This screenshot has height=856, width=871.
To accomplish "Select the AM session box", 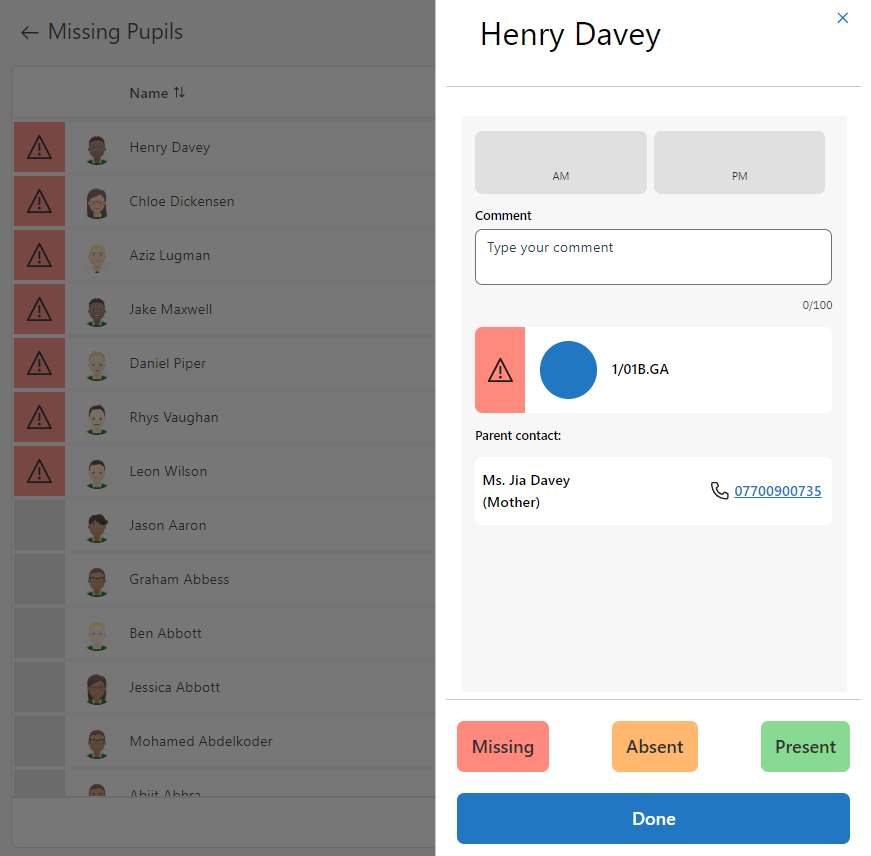I will [x=560, y=162].
